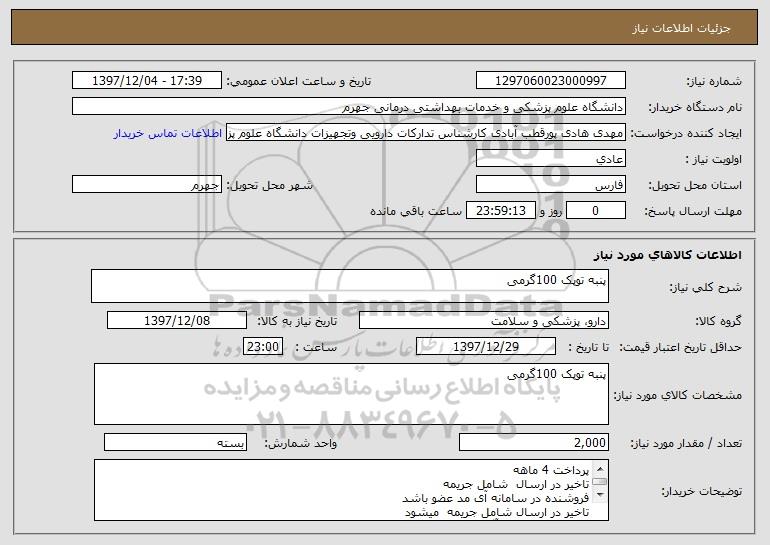
Task: Click the need date field 1397/12/08
Action: tap(177, 320)
